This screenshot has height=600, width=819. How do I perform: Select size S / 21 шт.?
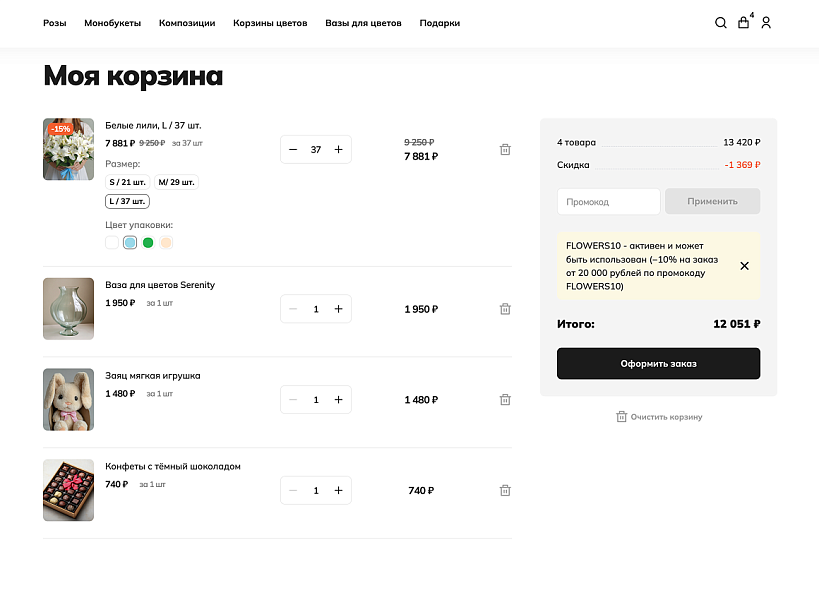[126, 182]
